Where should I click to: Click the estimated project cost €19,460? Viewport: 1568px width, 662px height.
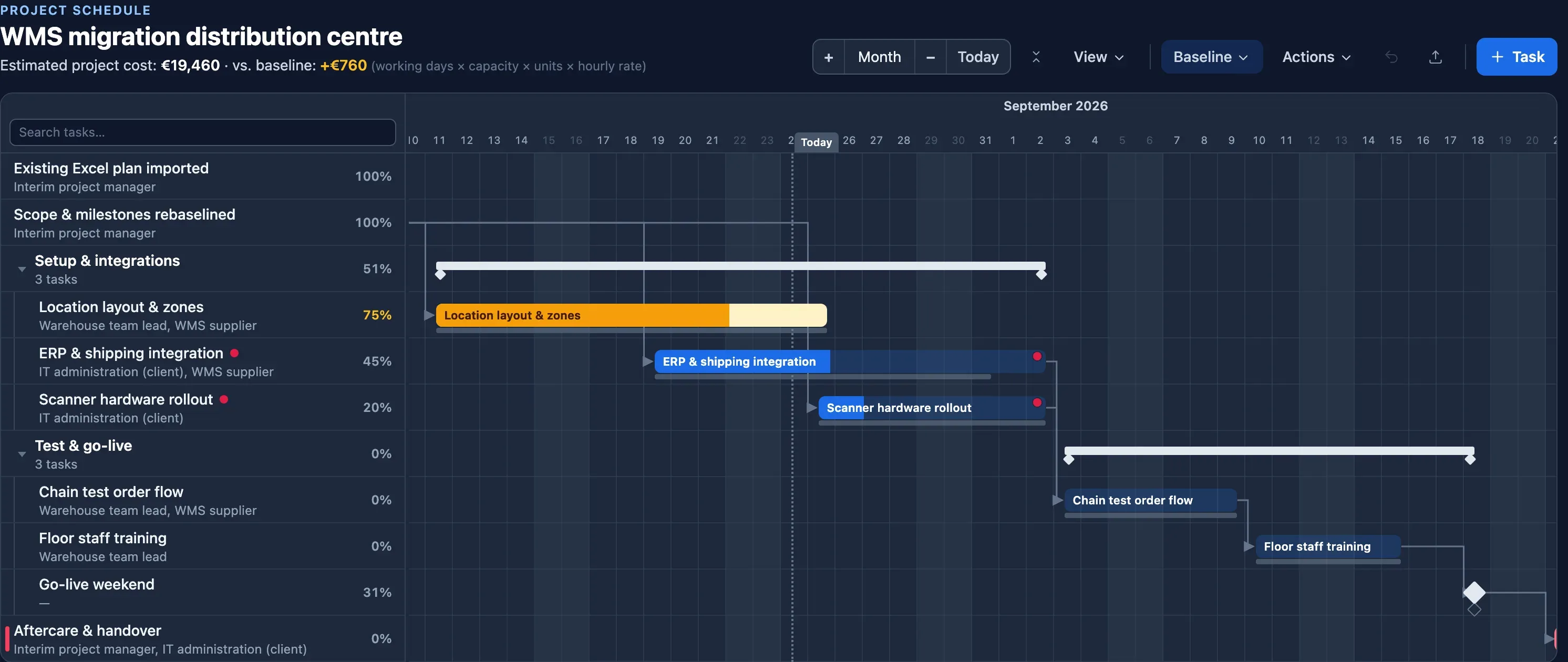pyautogui.click(x=190, y=66)
